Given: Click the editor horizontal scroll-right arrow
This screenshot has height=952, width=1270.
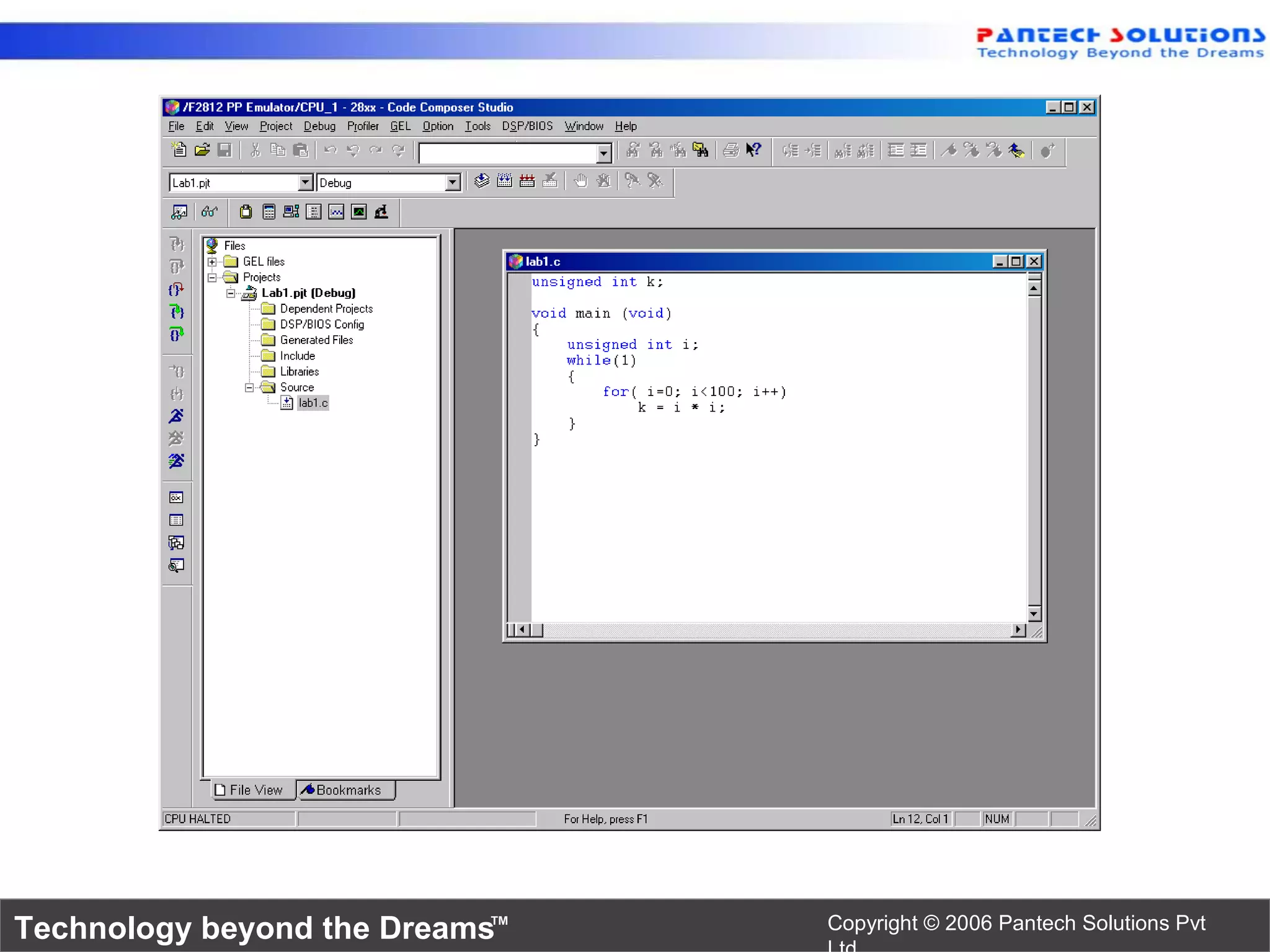Looking at the screenshot, I should click(1018, 630).
